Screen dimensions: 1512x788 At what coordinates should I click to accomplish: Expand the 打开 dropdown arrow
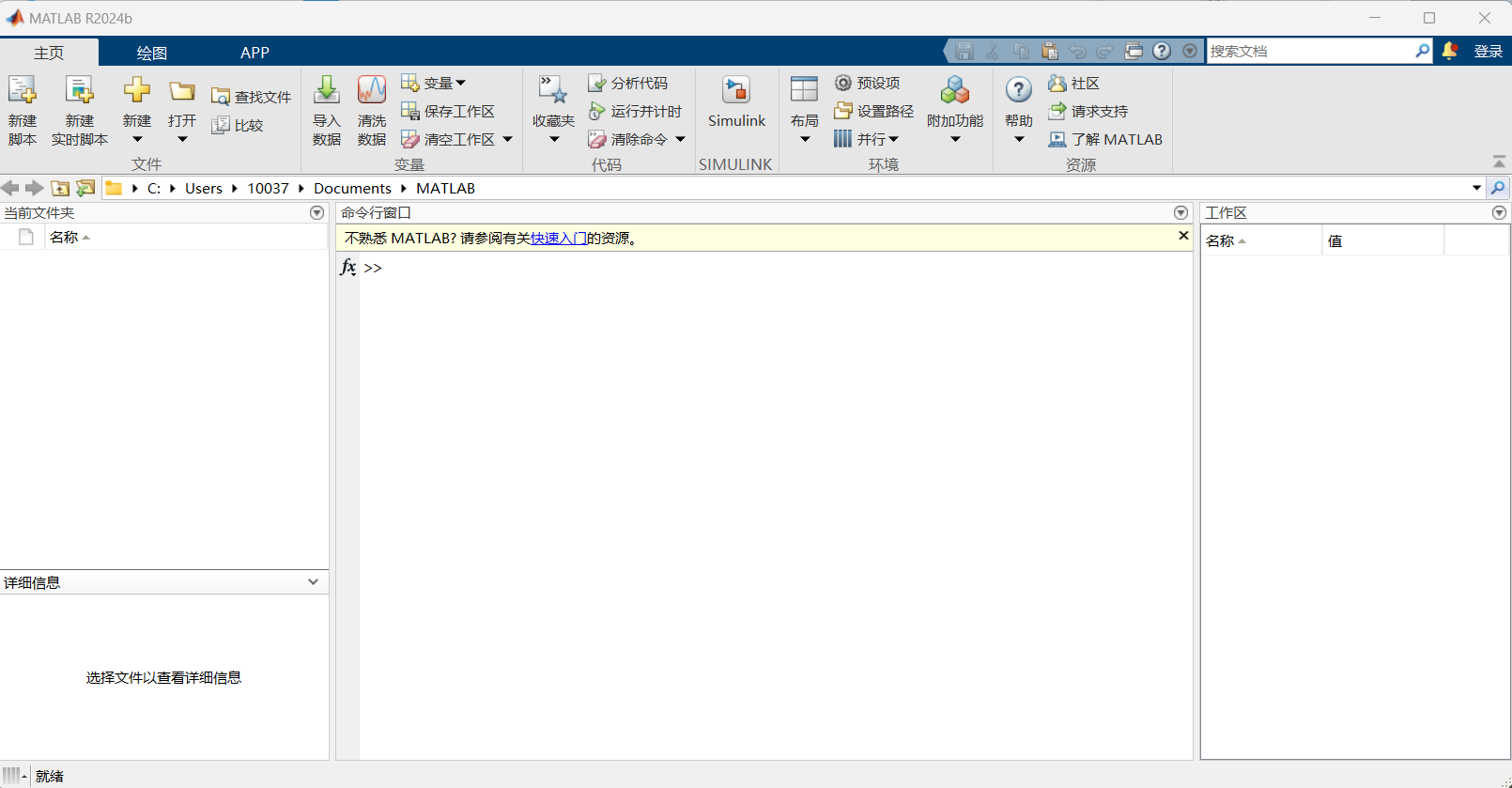[x=182, y=140]
